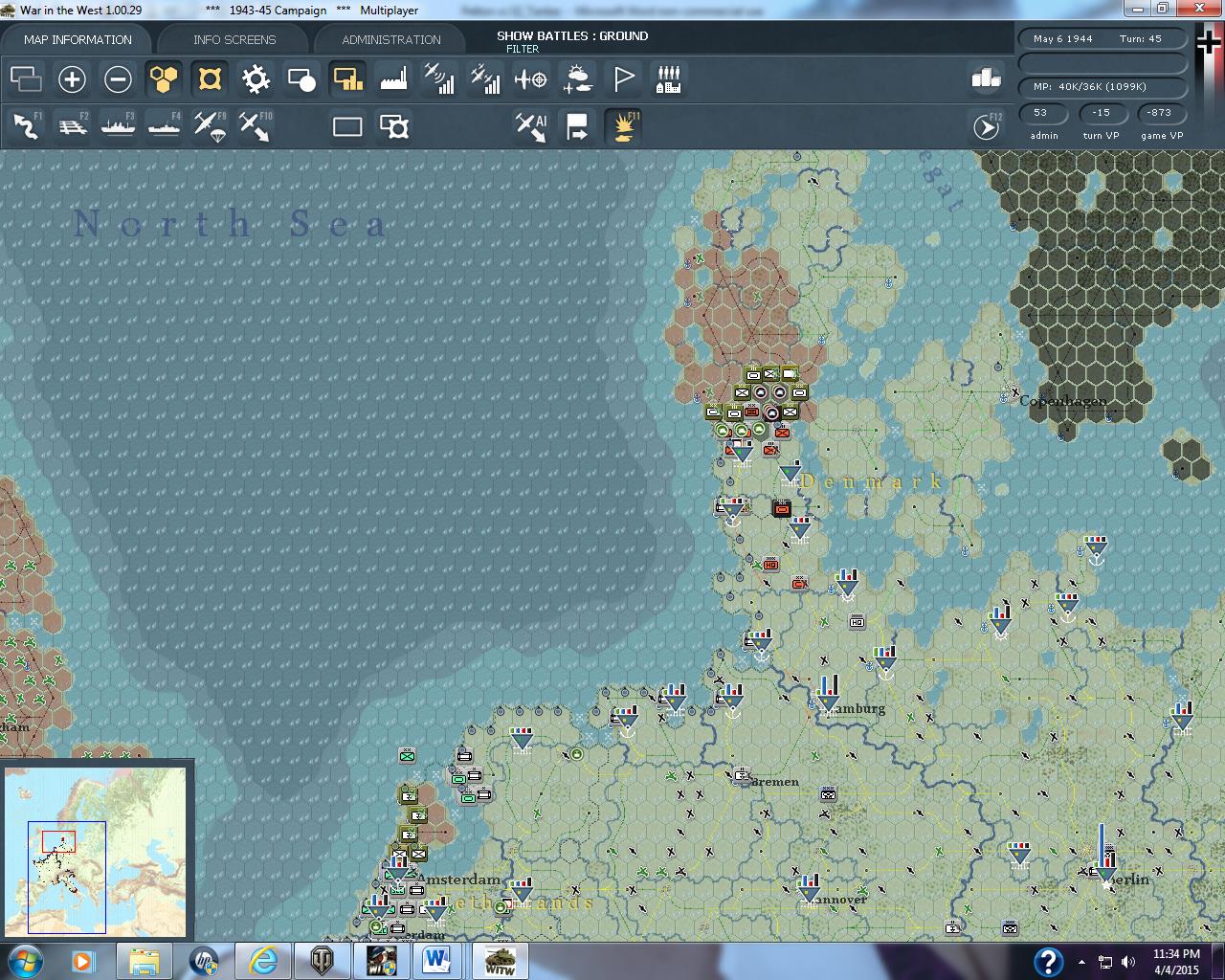Screen dimensions: 1225x980
Task: Open the Administration tab
Action: coord(391,39)
